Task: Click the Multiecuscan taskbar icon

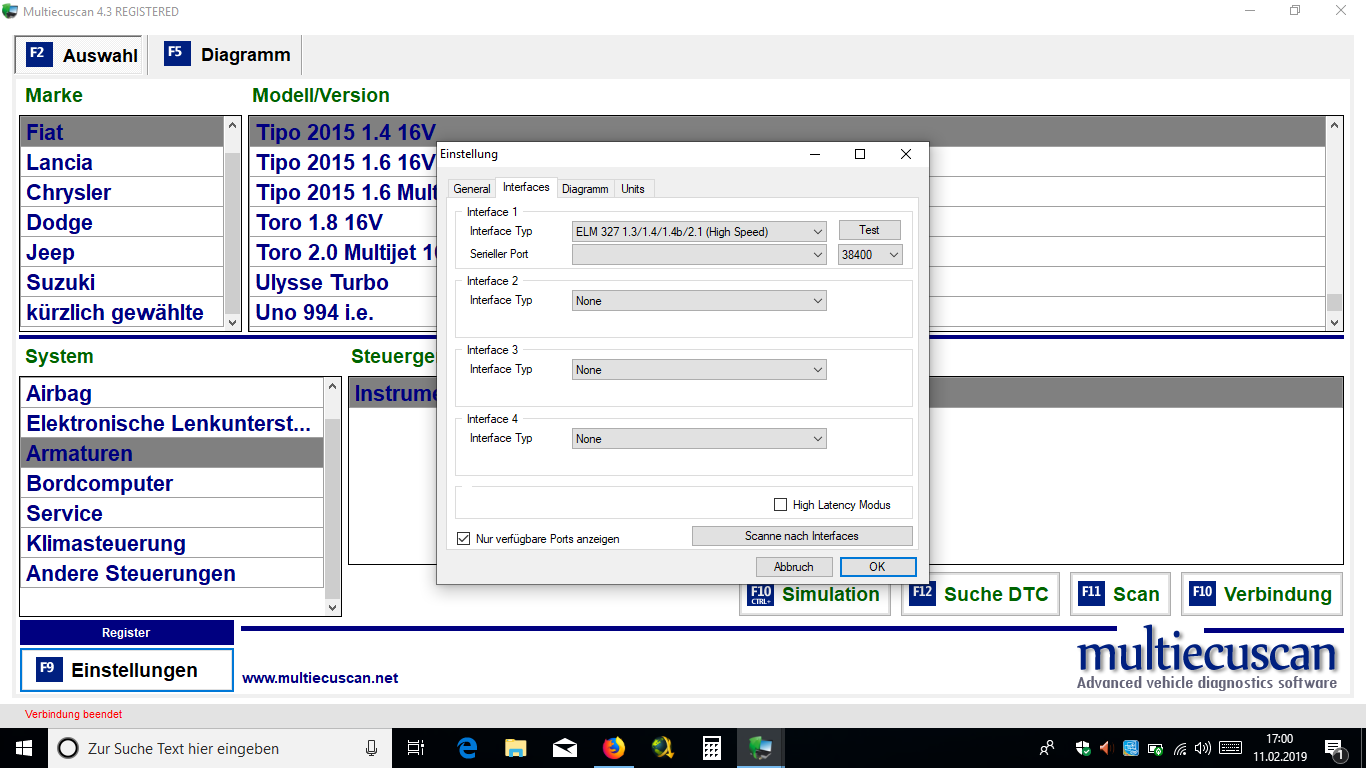Action: click(x=760, y=748)
